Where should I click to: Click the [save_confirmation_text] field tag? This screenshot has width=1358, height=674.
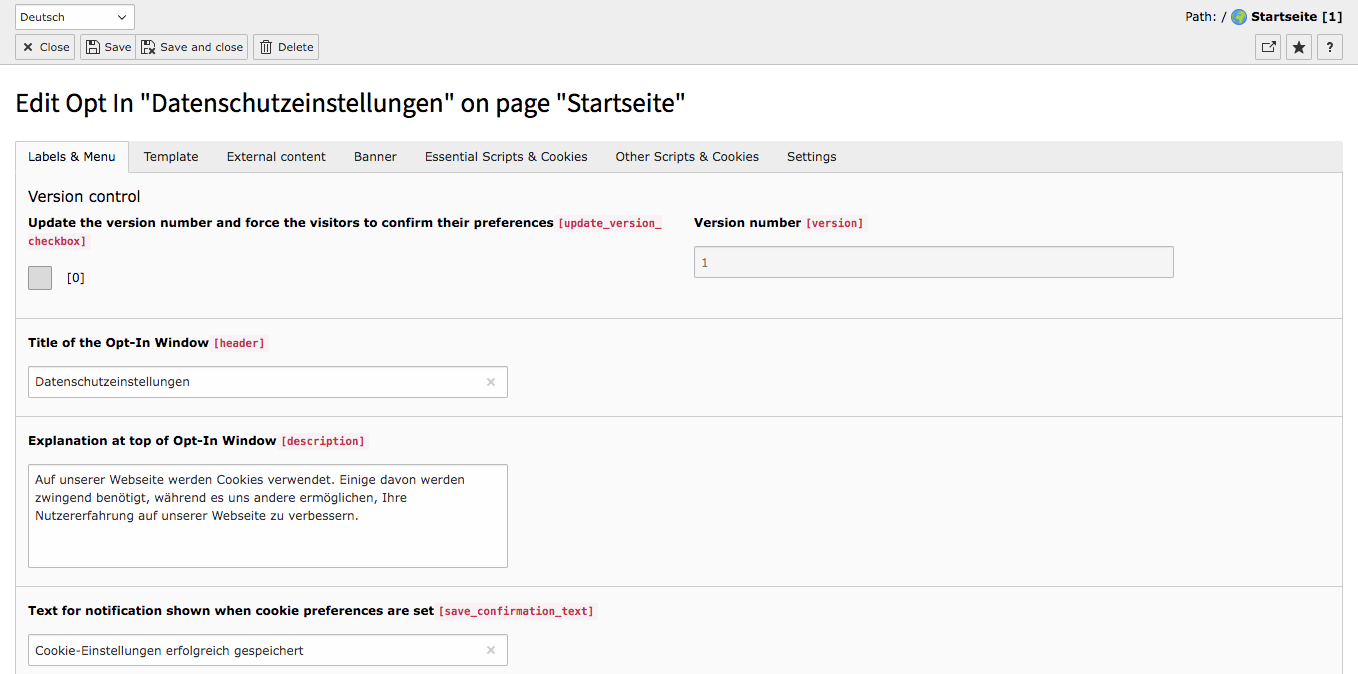516,611
